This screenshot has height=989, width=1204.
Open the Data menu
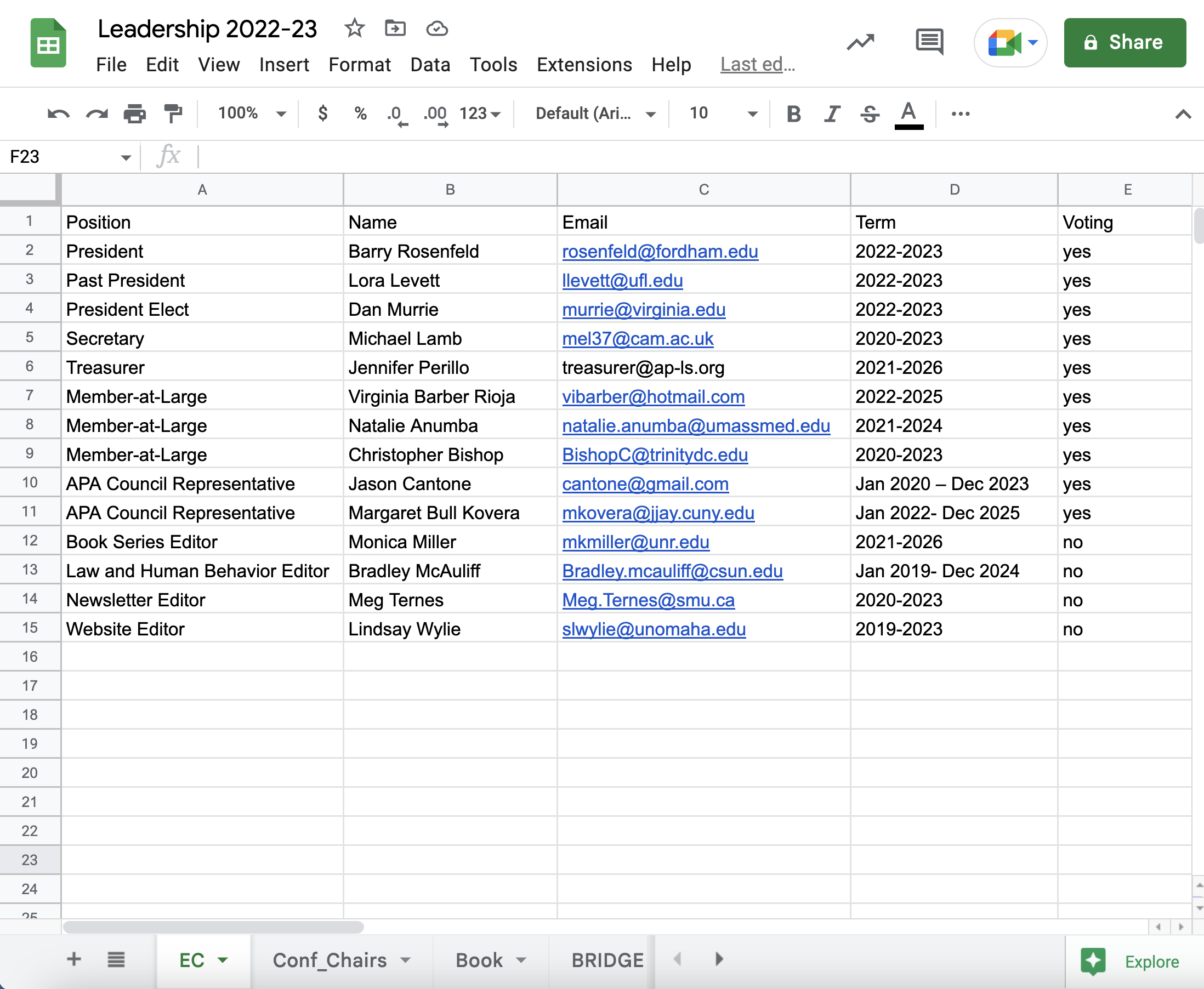pos(430,64)
